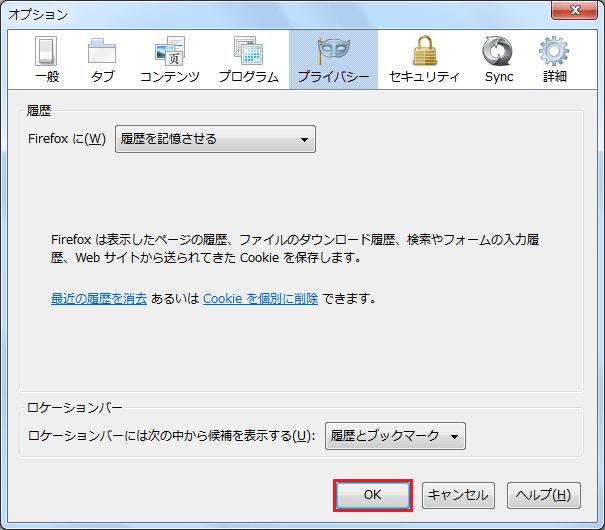Open the プログラム (Applications) options panel
Screen dimensions: 605x530
(x=248, y=60)
